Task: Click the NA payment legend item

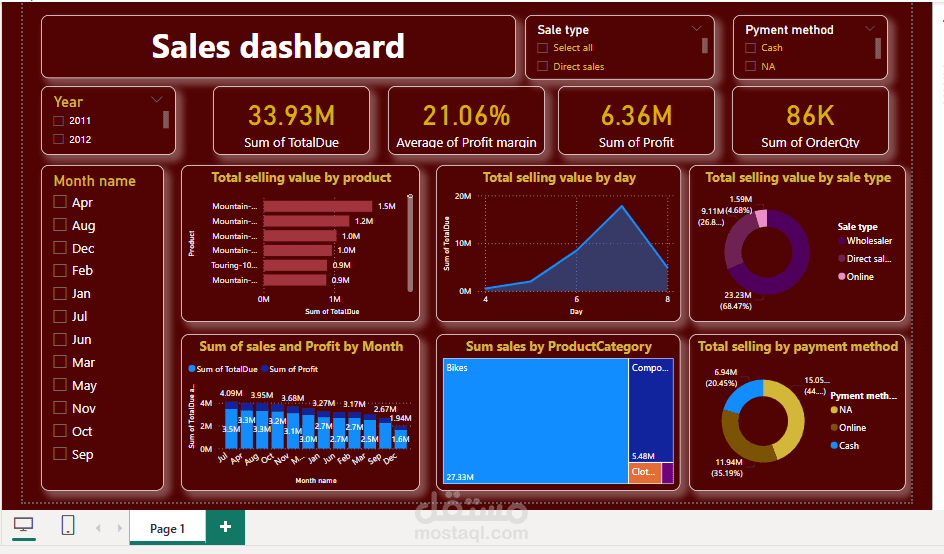Action: click(x=842, y=410)
